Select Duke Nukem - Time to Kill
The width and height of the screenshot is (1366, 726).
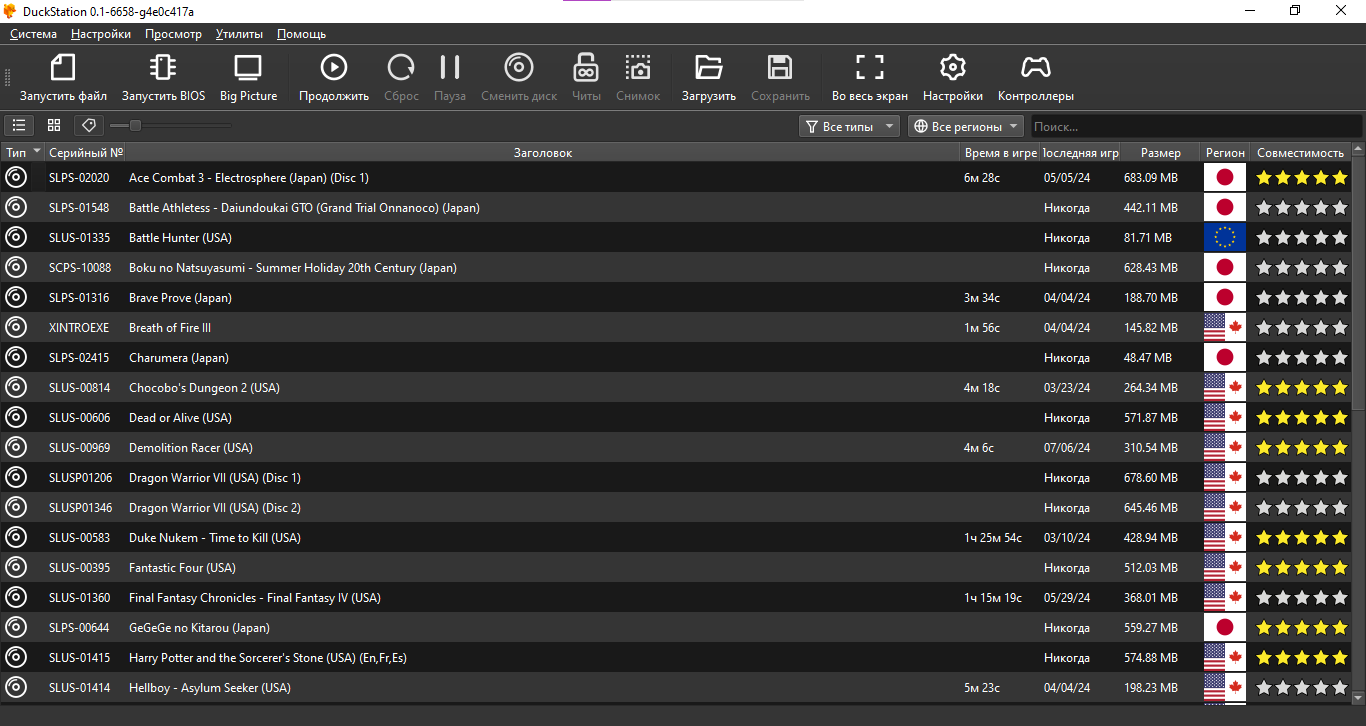(215, 538)
